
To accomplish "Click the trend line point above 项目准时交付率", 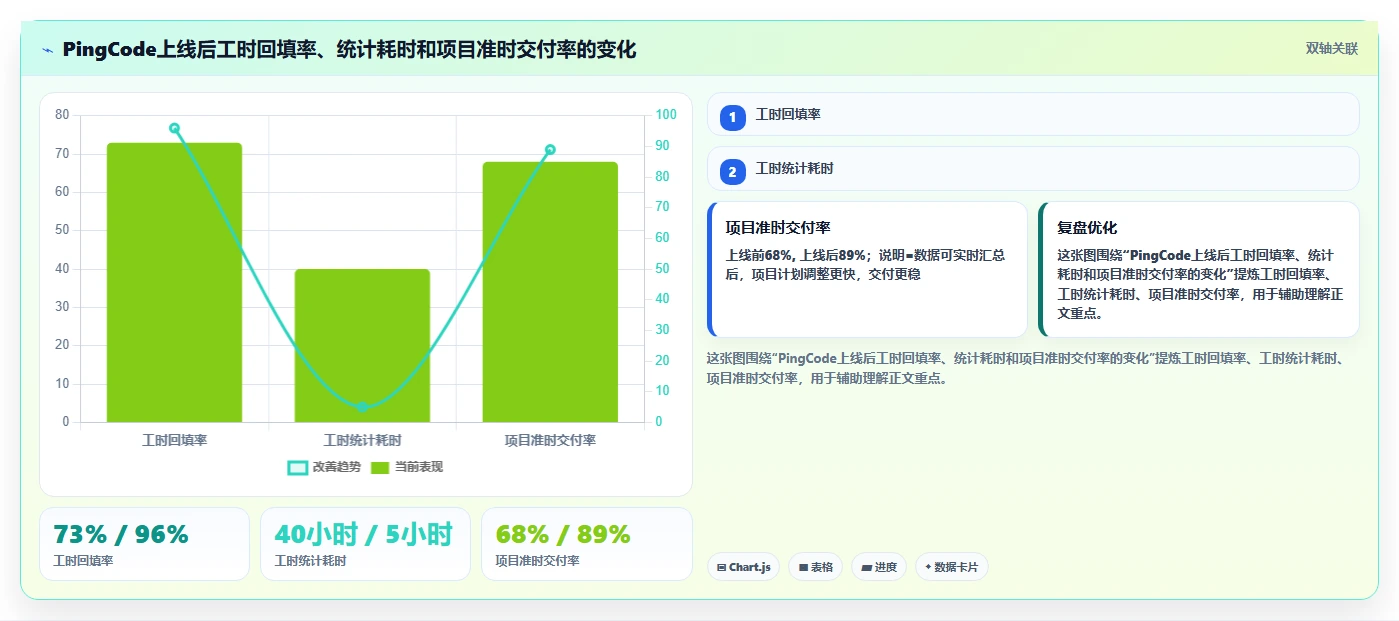I will click(x=550, y=150).
